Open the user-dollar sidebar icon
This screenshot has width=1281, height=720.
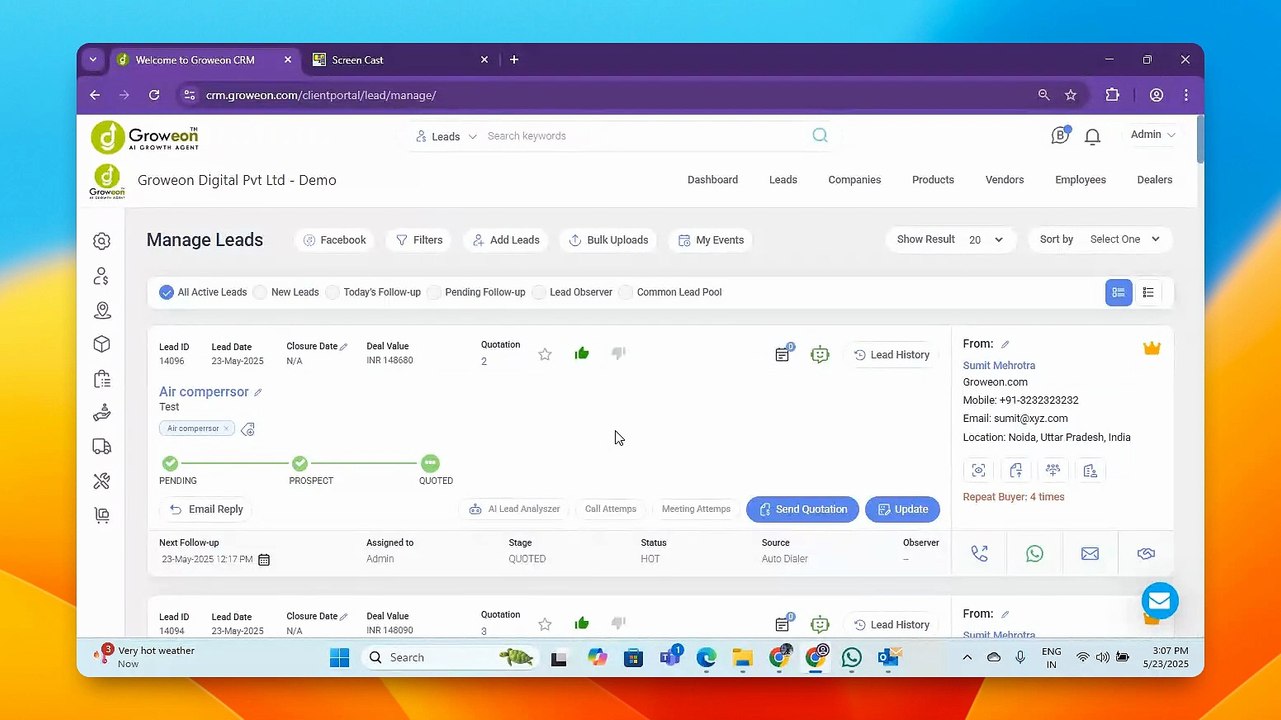click(x=101, y=276)
